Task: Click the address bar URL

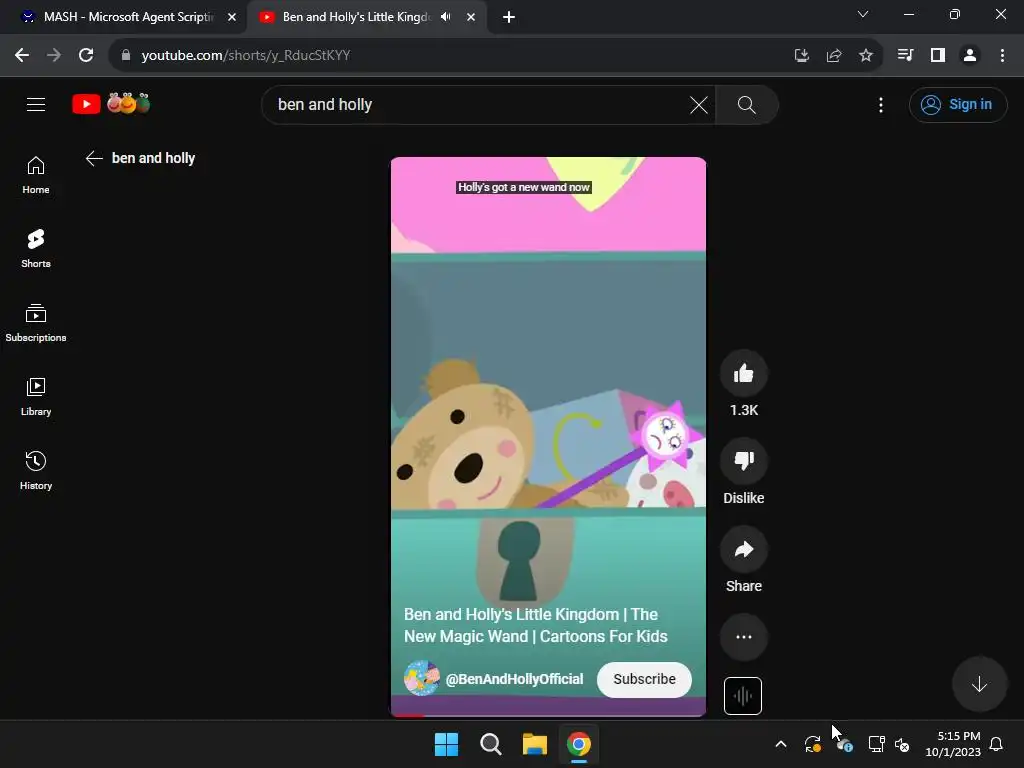Action: pos(246,56)
